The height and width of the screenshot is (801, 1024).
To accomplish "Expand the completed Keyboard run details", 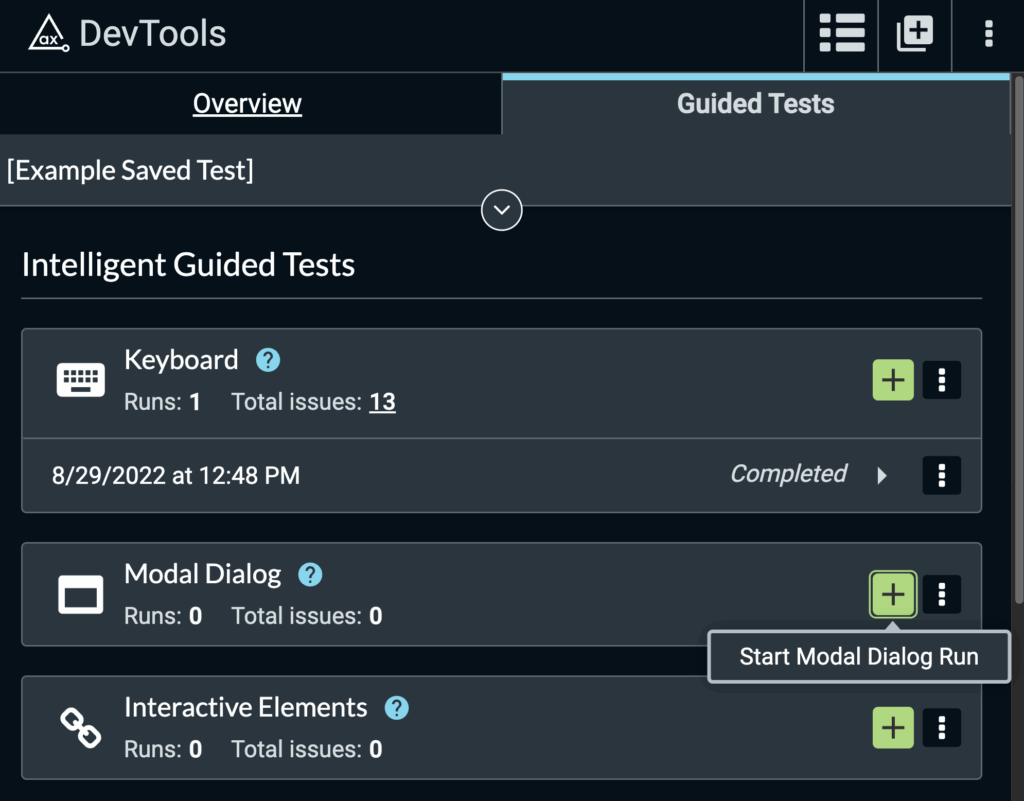I will click(883, 475).
